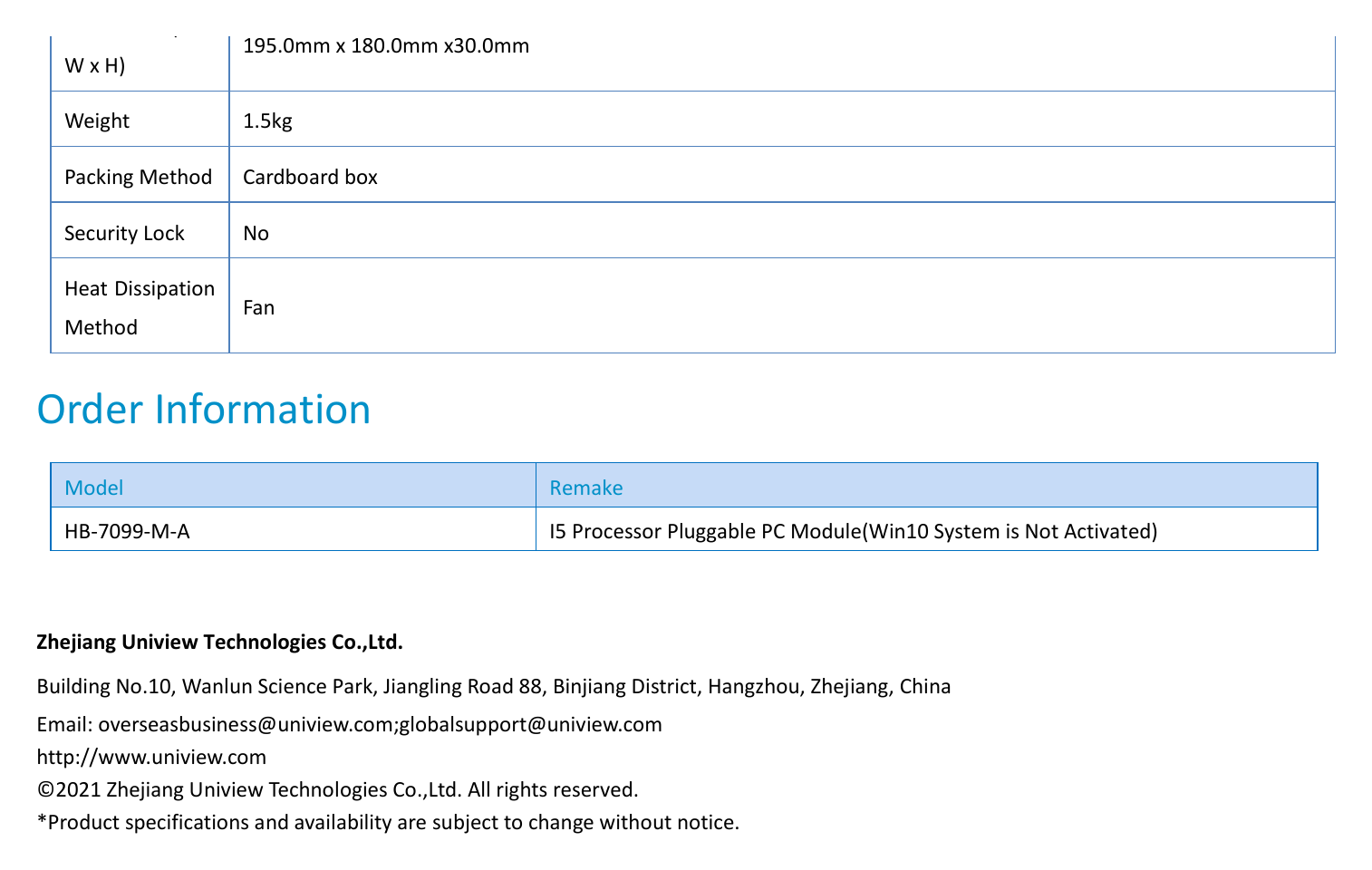Click the globalsupport@uniview.com email address

530,724
